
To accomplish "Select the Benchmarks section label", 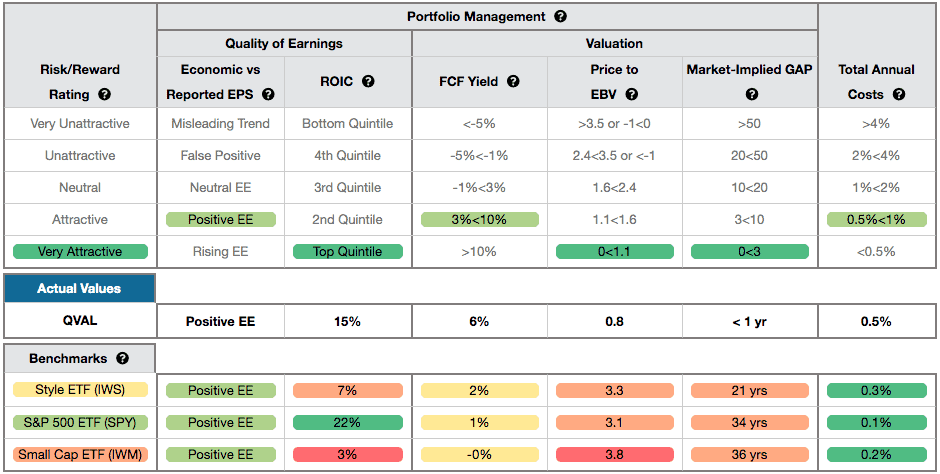I will [68, 359].
